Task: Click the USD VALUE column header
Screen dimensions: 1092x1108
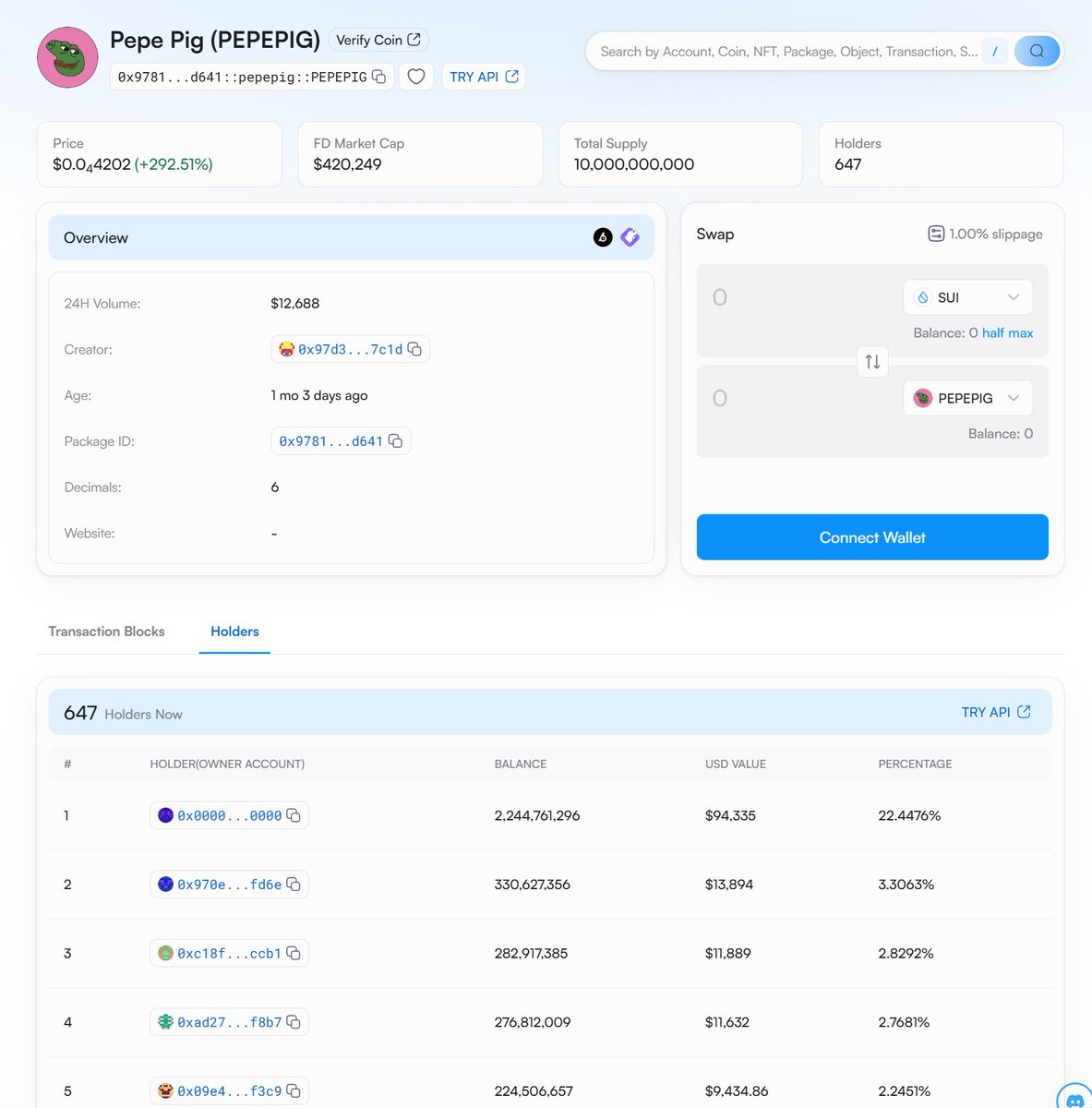Action: point(736,764)
